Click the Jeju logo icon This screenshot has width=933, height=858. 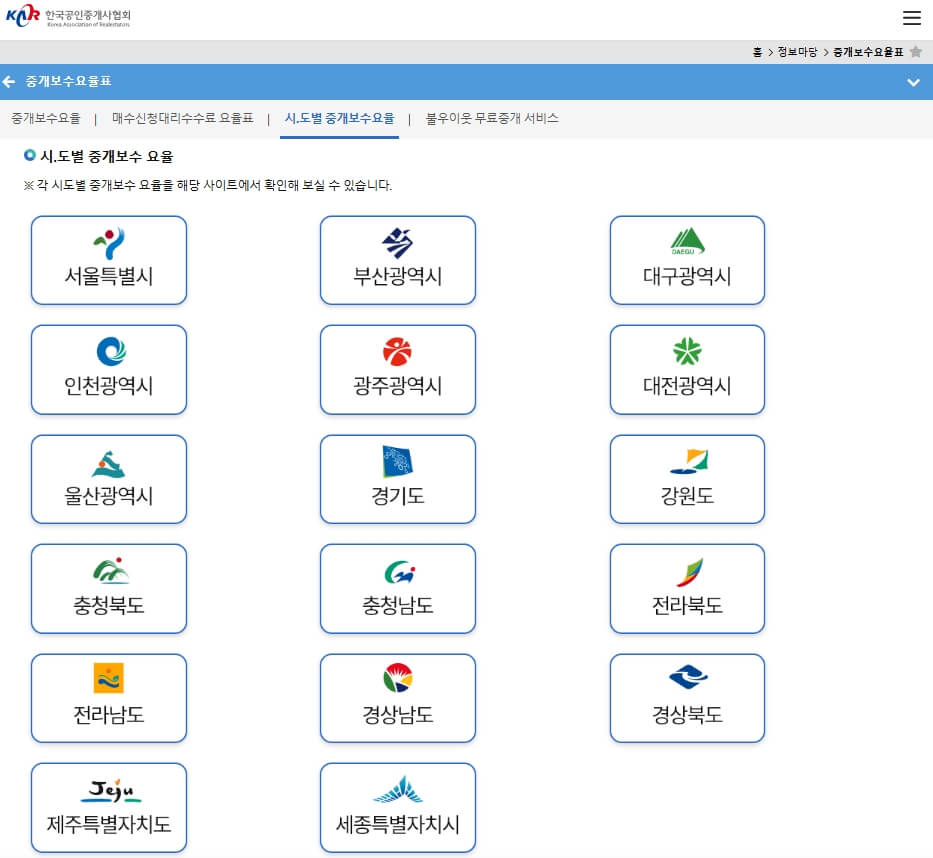click(x=111, y=790)
